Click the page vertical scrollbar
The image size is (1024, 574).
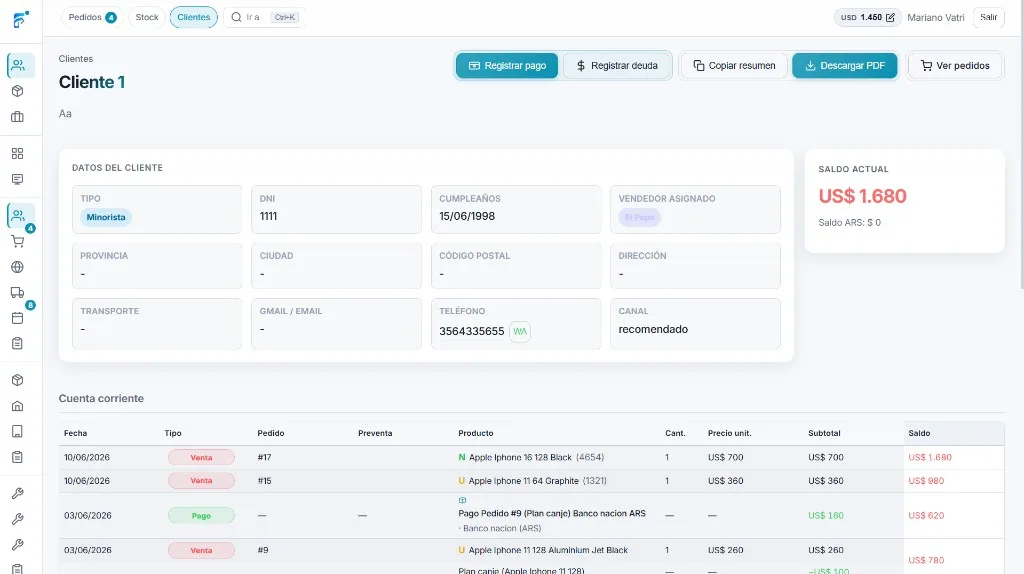[x=1021, y=144]
